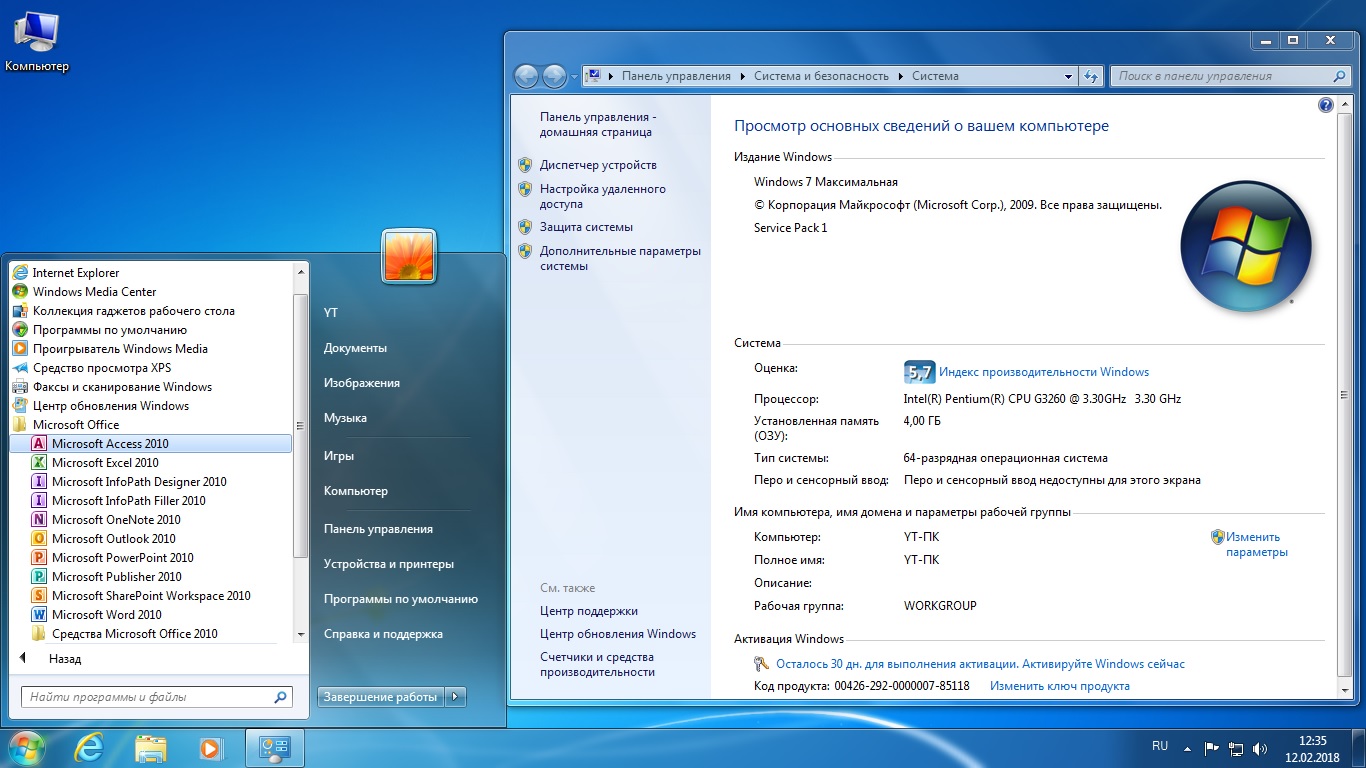This screenshot has width=1366, height=768.
Task: Open Документы from Start menu right pane
Action: (x=355, y=348)
